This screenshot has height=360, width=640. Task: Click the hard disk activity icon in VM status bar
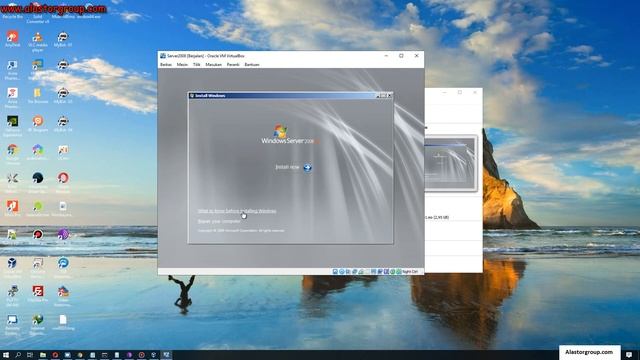(x=335, y=271)
